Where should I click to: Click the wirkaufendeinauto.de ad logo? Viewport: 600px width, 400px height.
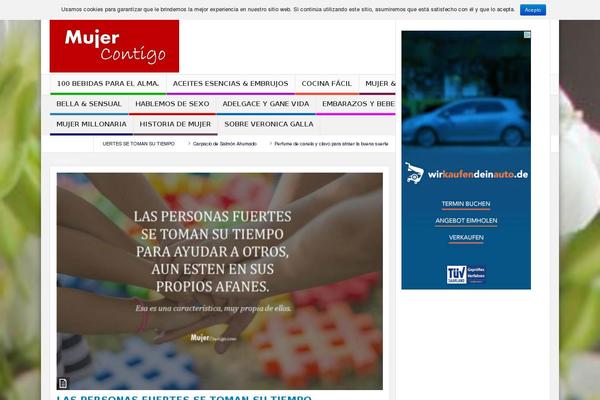coord(466,173)
